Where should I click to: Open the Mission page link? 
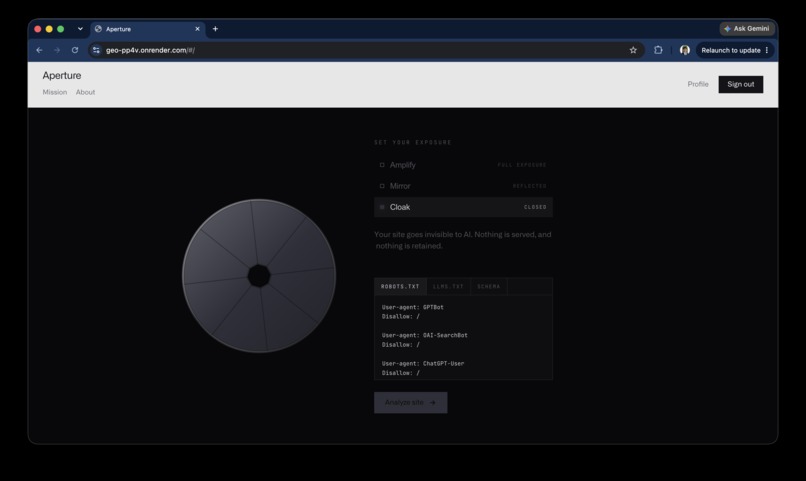point(54,92)
